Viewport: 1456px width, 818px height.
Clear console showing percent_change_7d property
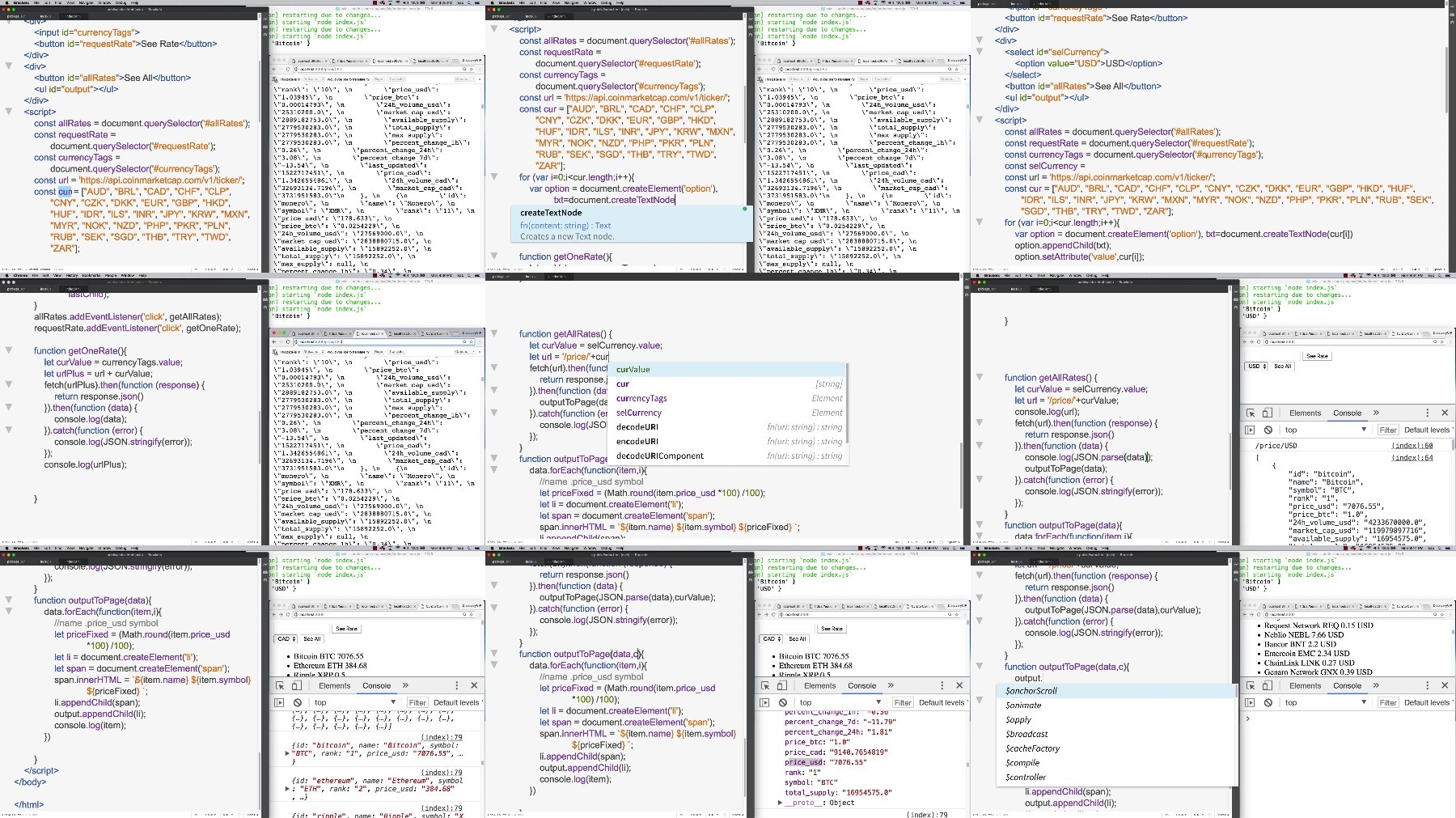click(783, 702)
